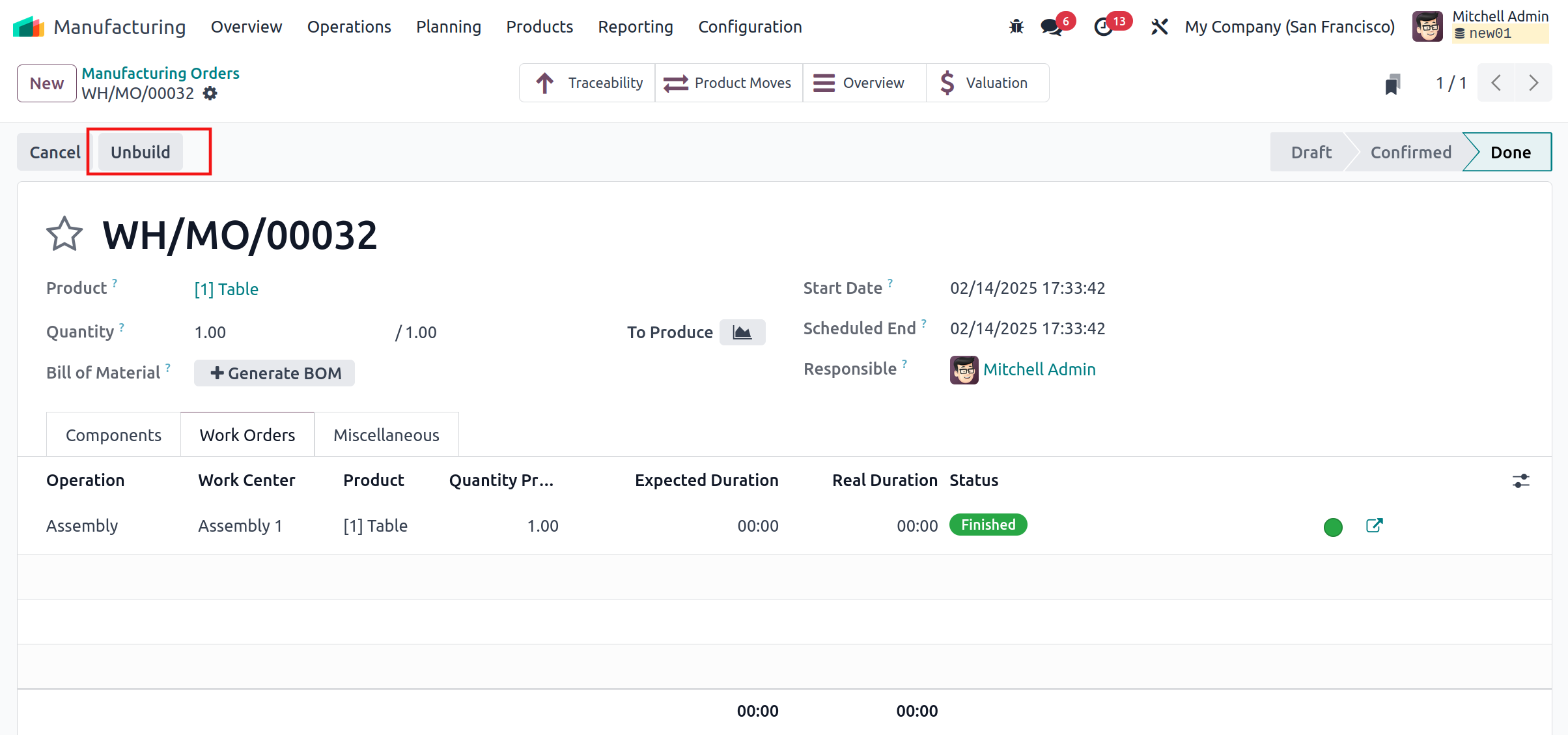Viewport: 1568px width, 735px height.
Task: Open the My Company (San Francisco) switcher
Action: [x=1289, y=27]
